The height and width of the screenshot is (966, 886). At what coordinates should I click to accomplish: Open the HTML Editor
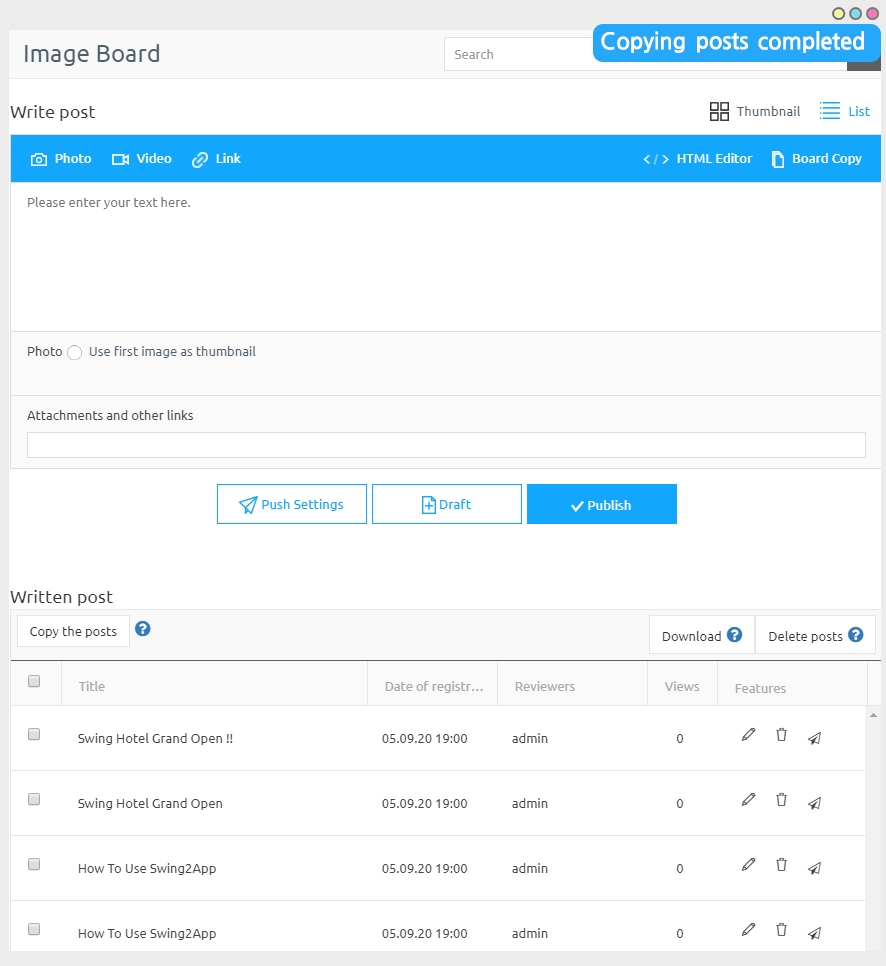pyautogui.click(x=697, y=159)
